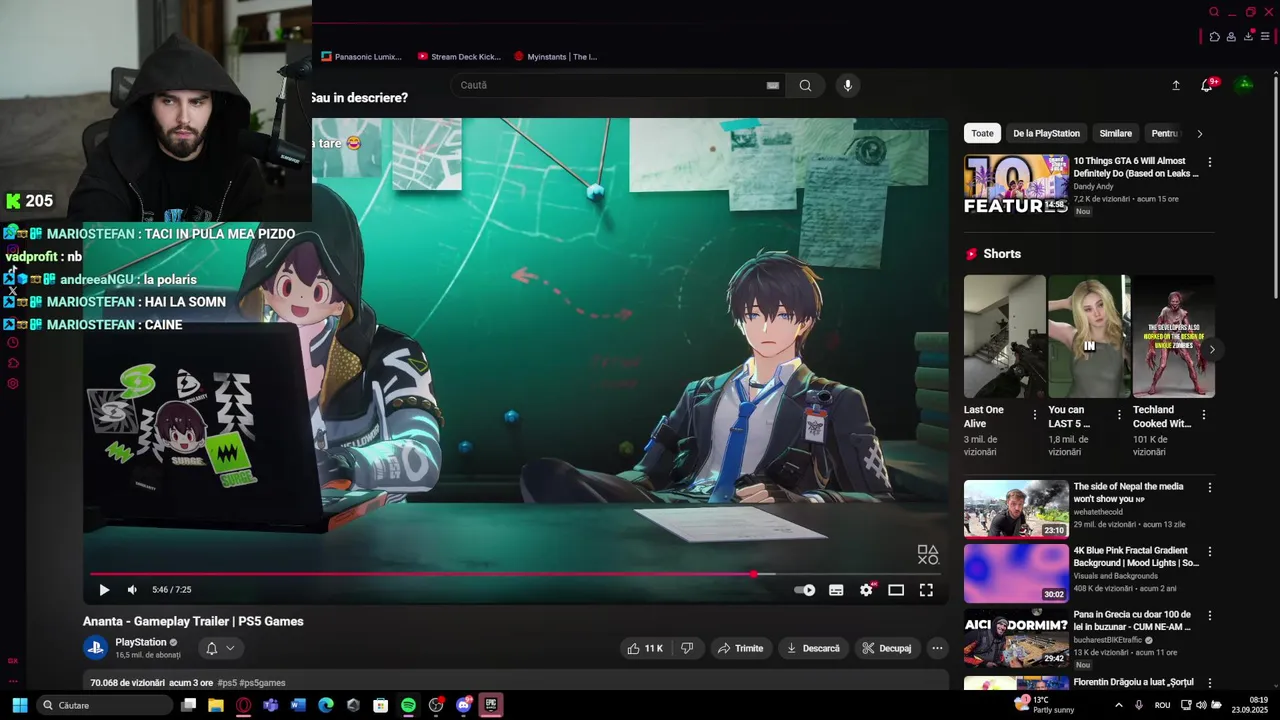Open options for The side of Nepal video

point(1210,488)
